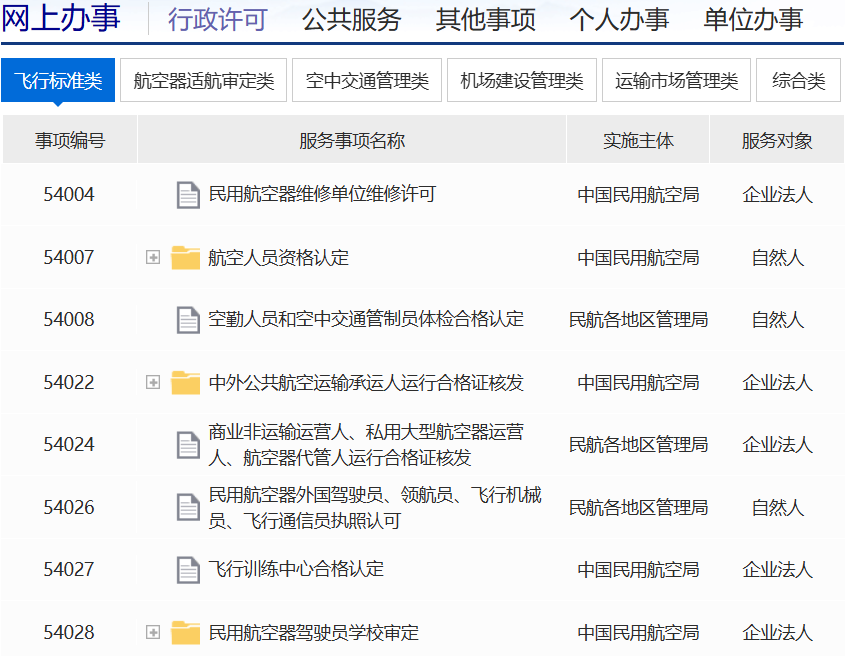
Task: Open 飞行训练中心合格认定 item
Action: click(x=296, y=570)
